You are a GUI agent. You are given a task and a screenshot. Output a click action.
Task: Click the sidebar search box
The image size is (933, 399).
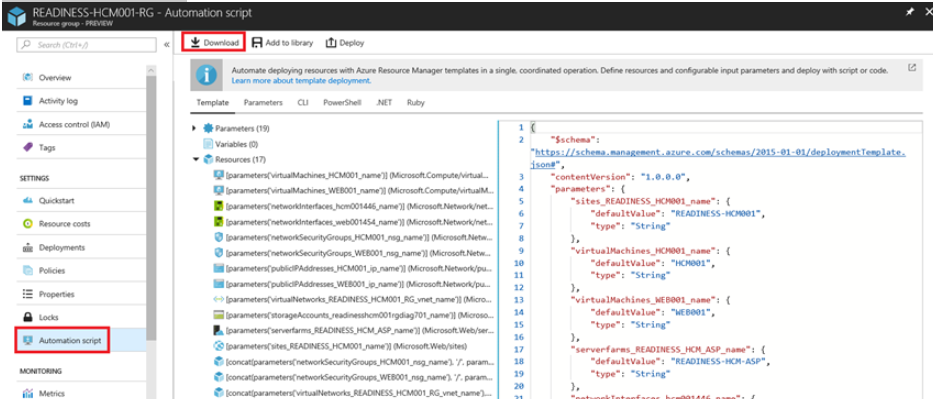point(87,45)
